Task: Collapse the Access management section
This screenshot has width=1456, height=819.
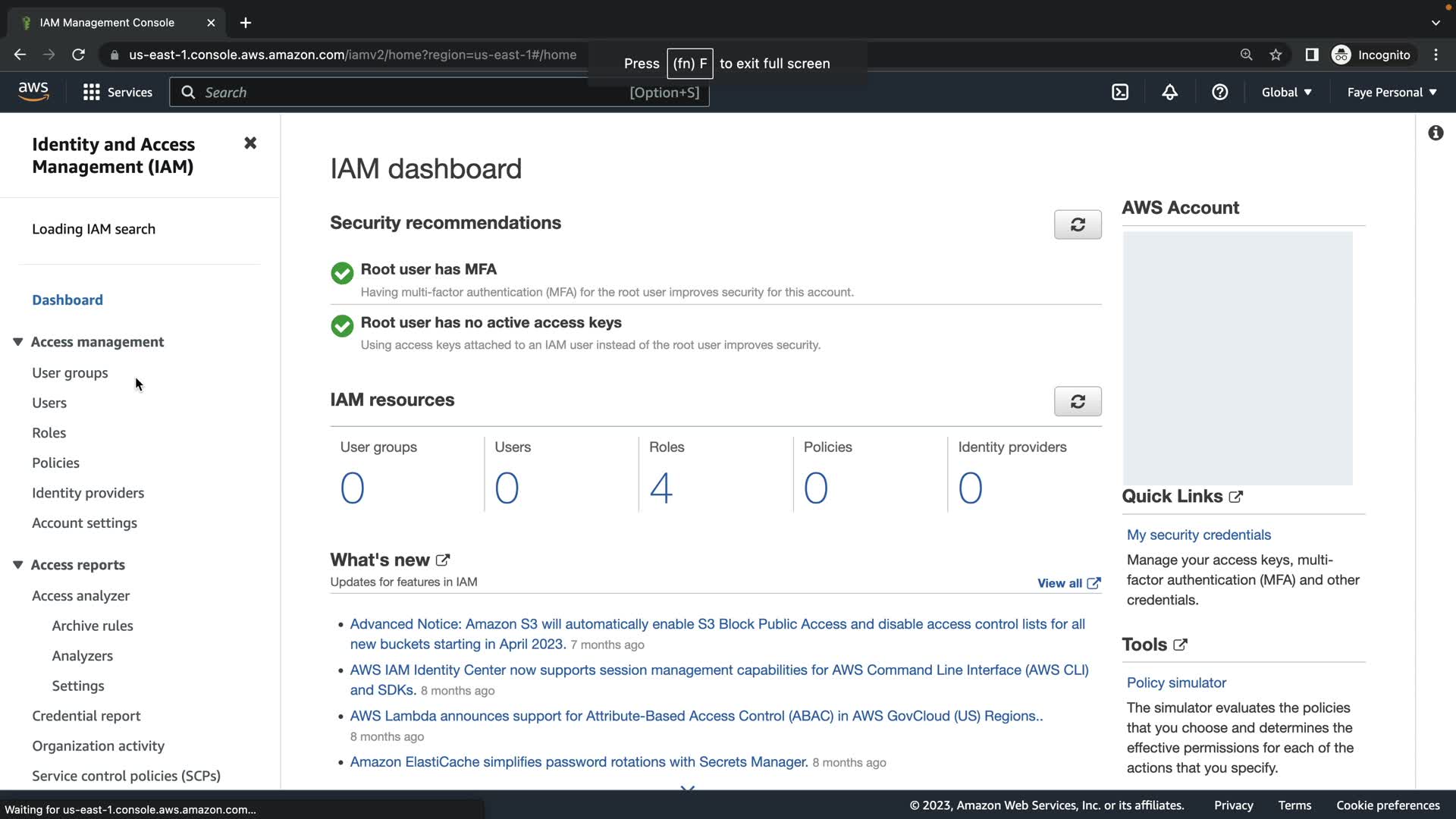Action: tap(17, 342)
